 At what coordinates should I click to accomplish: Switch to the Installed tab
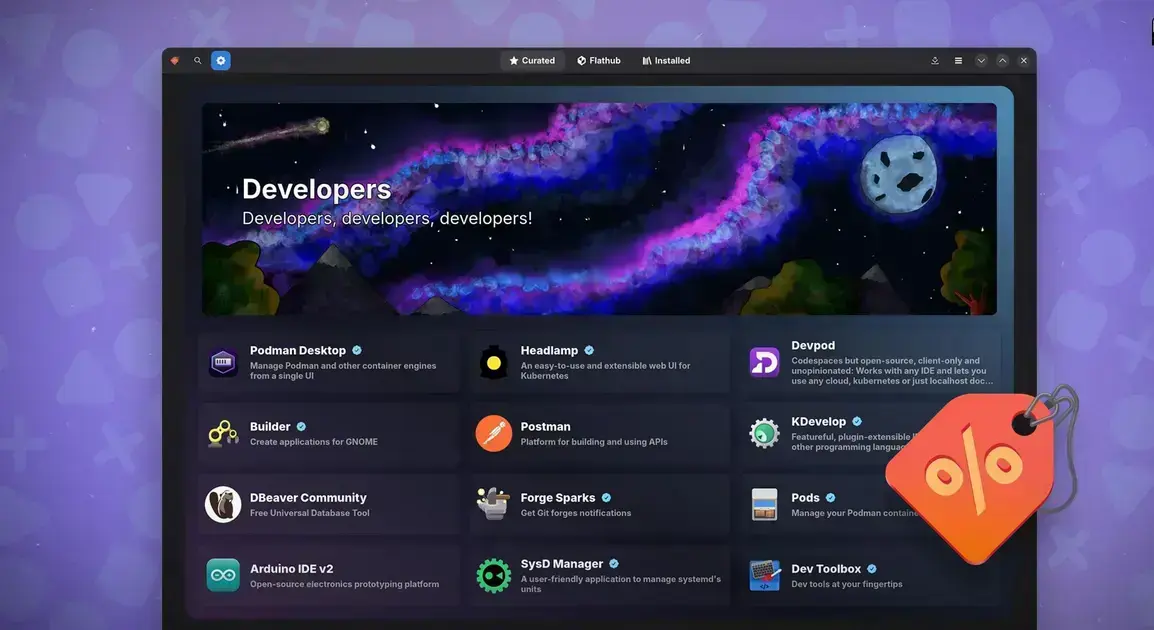[x=666, y=60]
